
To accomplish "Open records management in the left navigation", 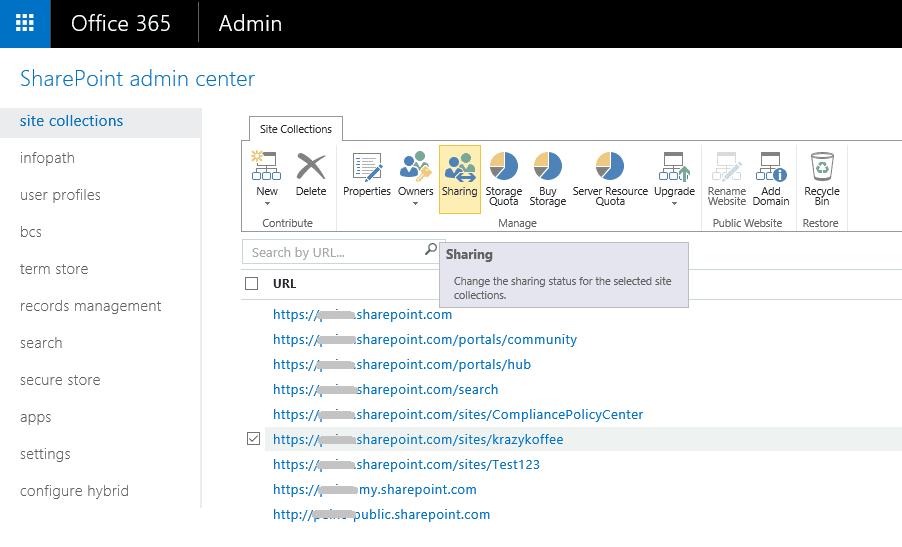I will click(x=90, y=306).
